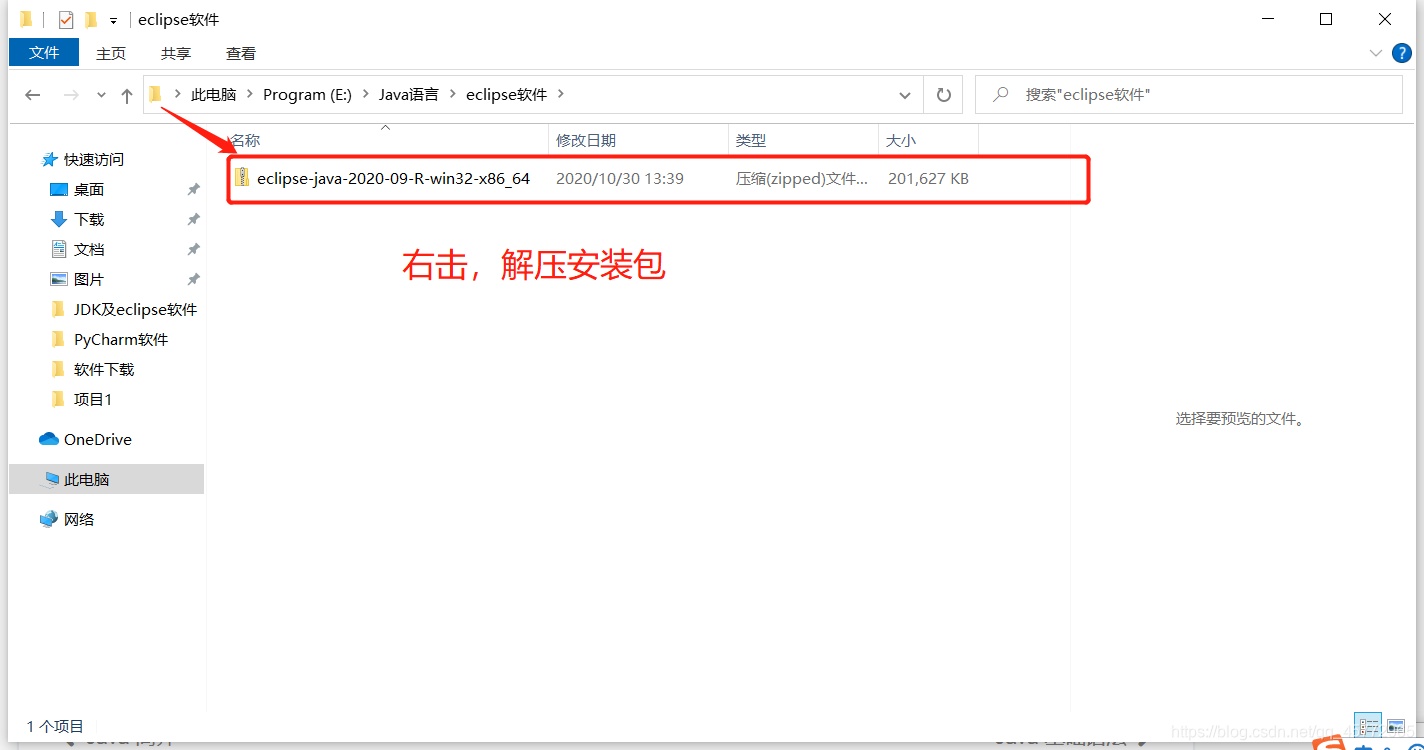The image size is (1424, 750).
Task: Select eclipse软件 in the address path
Action: [507, 95]
